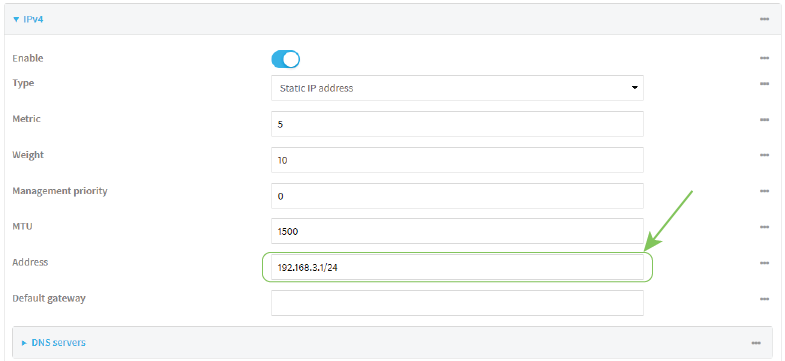The width and height of the screenshot is (785, 361).
Task: Collapse the IPv4 section
Action: point(31,20)
